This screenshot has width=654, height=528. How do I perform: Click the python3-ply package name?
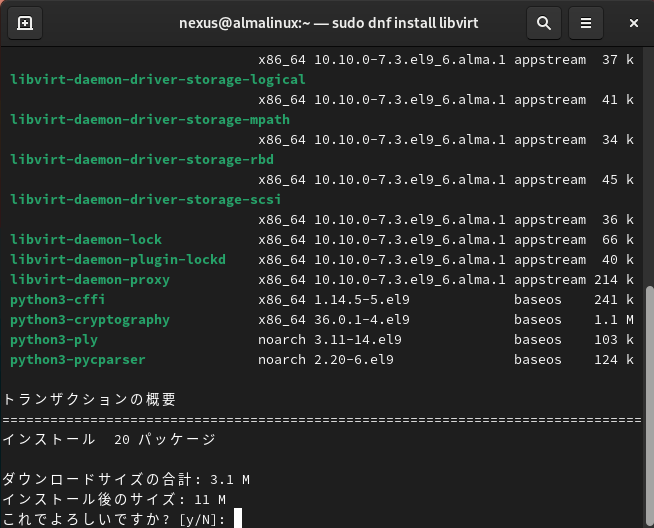[x=54, y=340]
